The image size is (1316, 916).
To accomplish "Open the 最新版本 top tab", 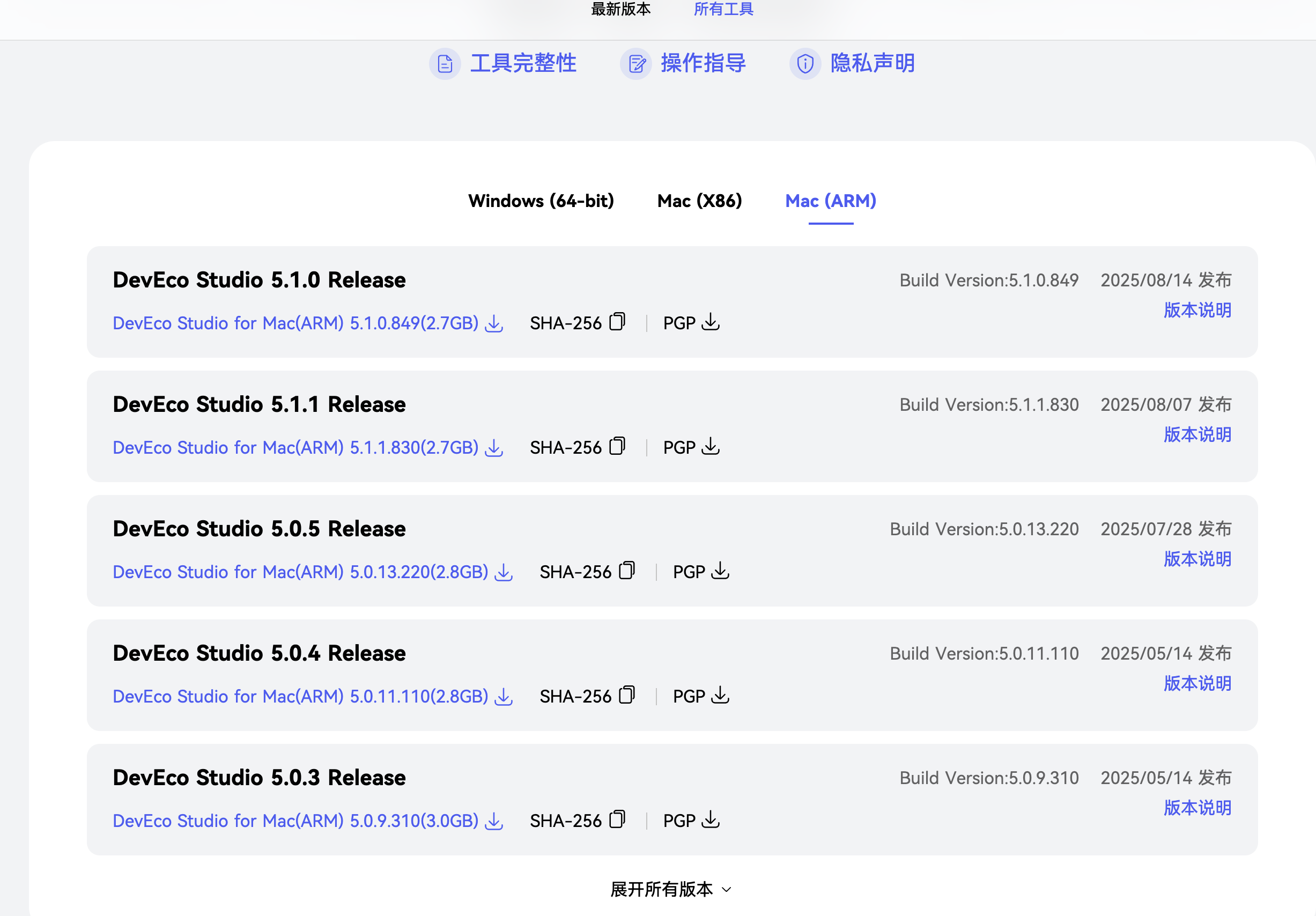I will [x=621, y=9].
